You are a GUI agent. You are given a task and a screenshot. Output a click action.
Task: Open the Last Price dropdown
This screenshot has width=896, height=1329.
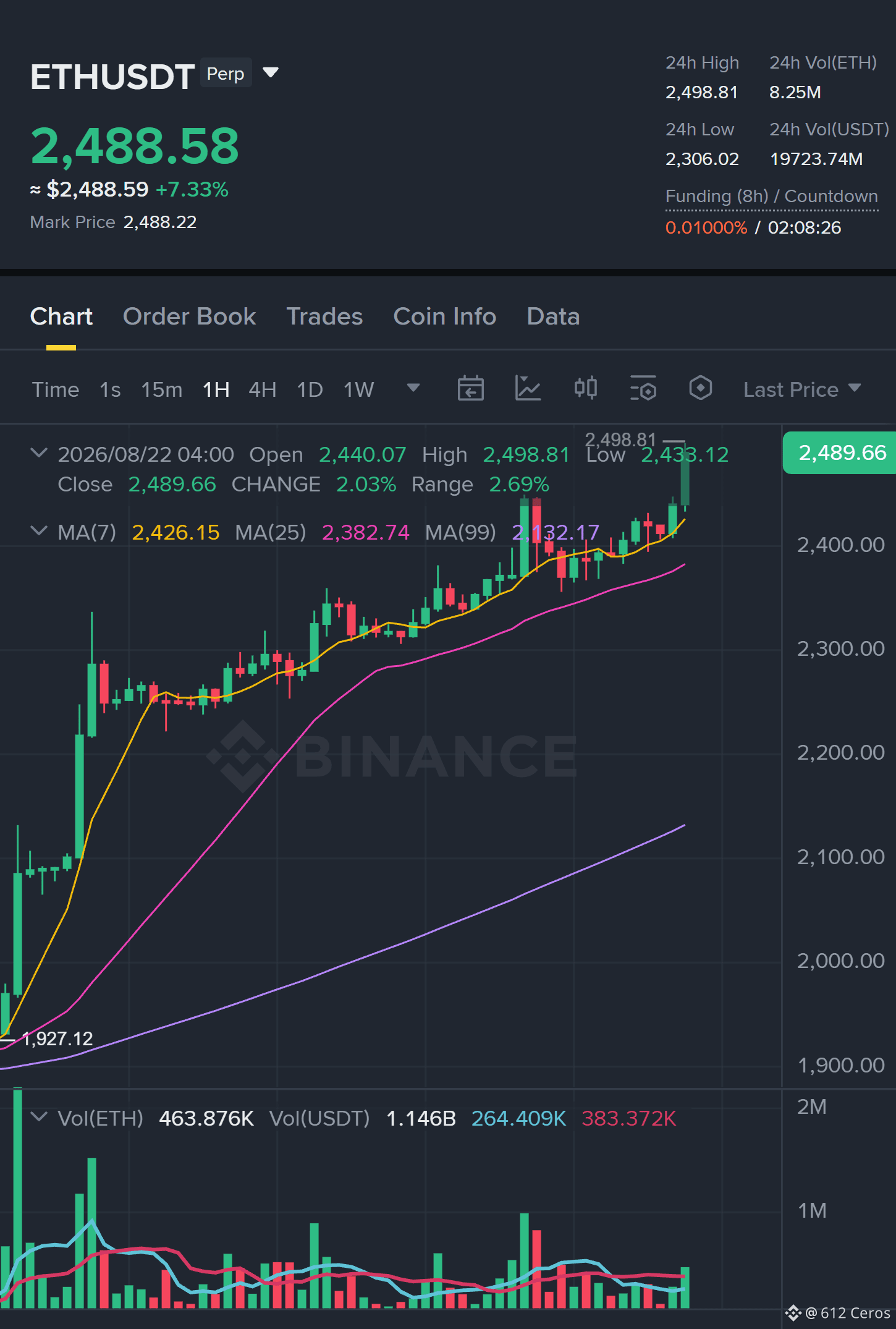[801, 389]
